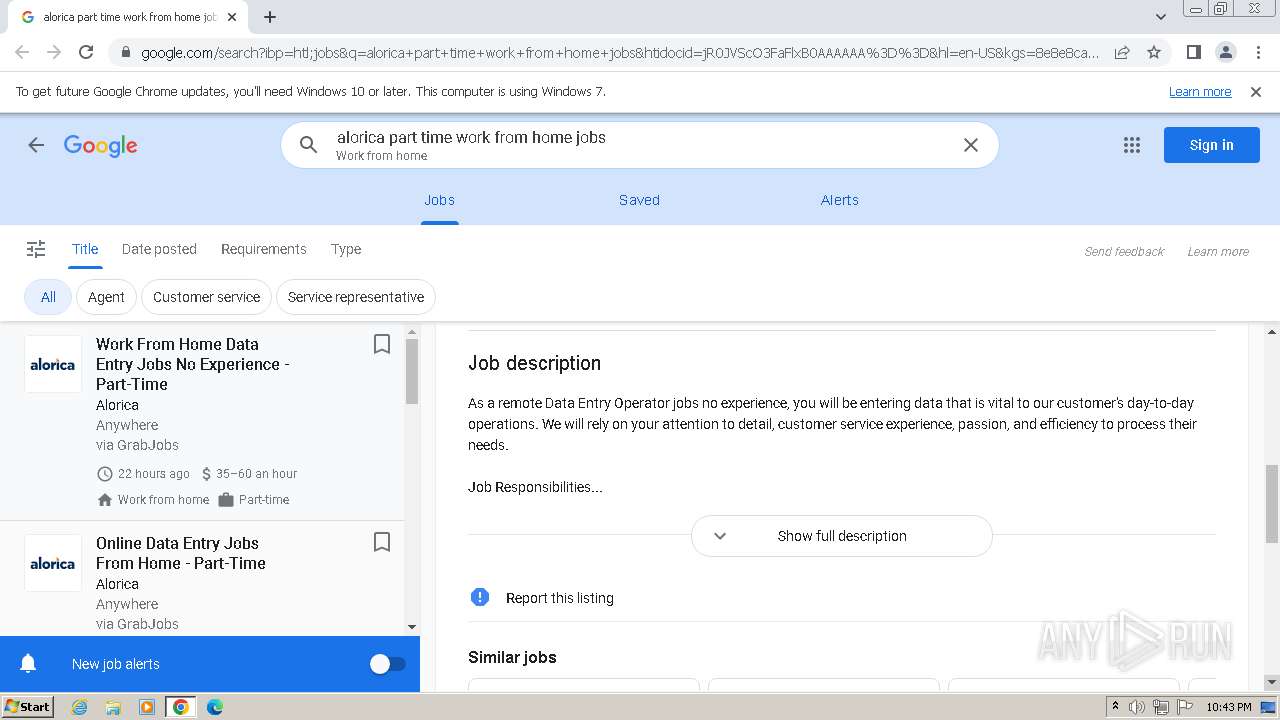Viewport: 1280px width, 720px height.
Task: Click Send feedback link
Action: click(x=1124, y=251)
